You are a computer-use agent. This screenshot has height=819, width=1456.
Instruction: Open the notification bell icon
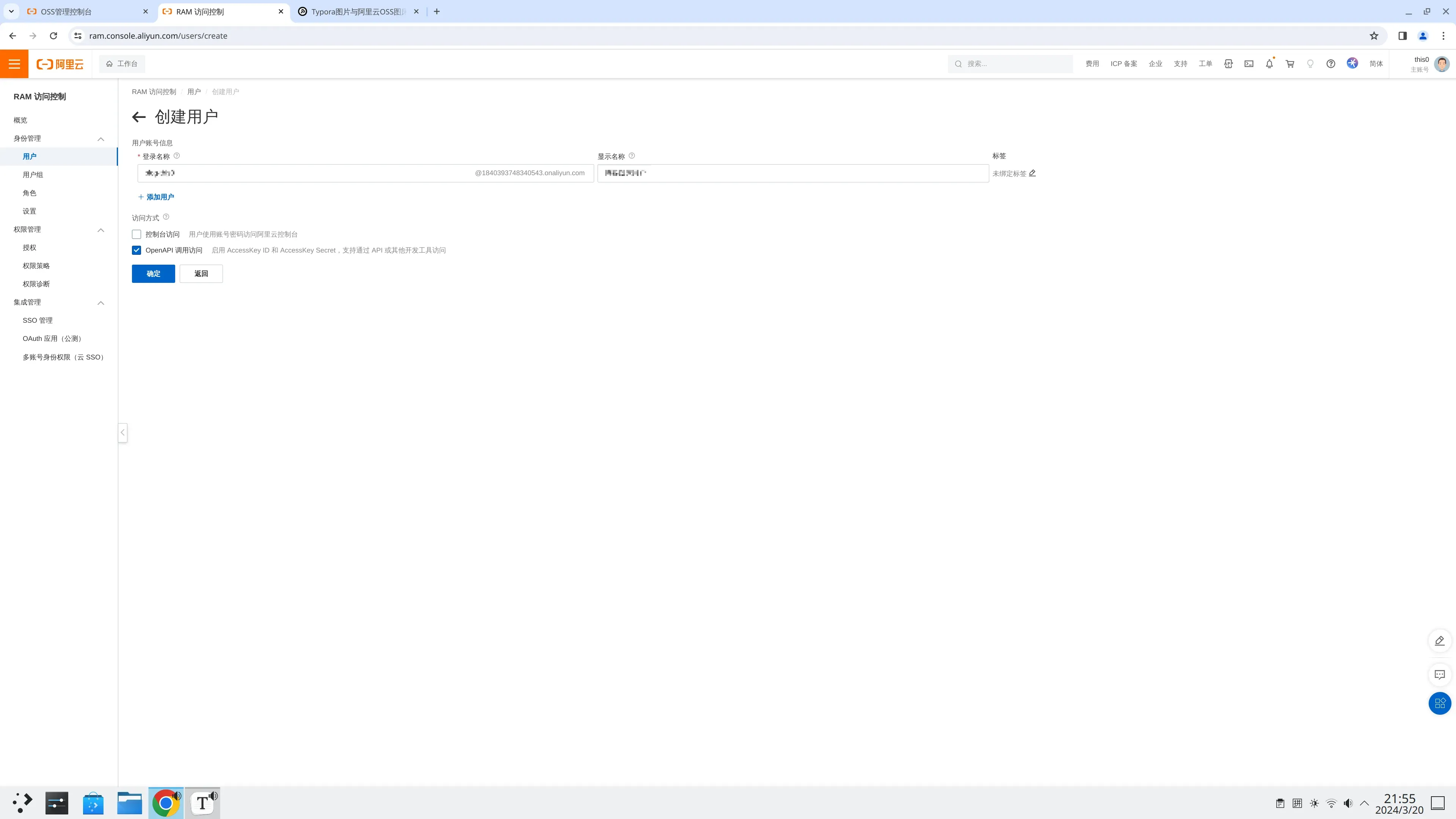pos(1269,64)
